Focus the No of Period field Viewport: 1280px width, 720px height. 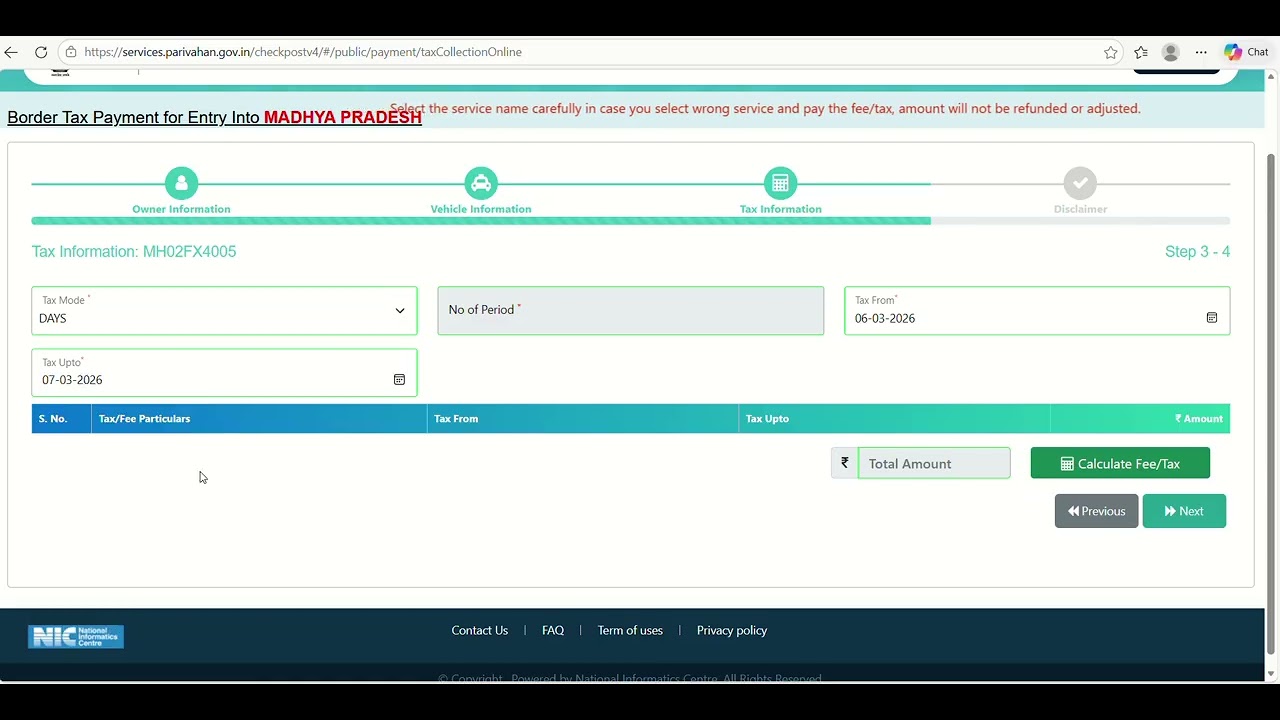pos(631,311)
